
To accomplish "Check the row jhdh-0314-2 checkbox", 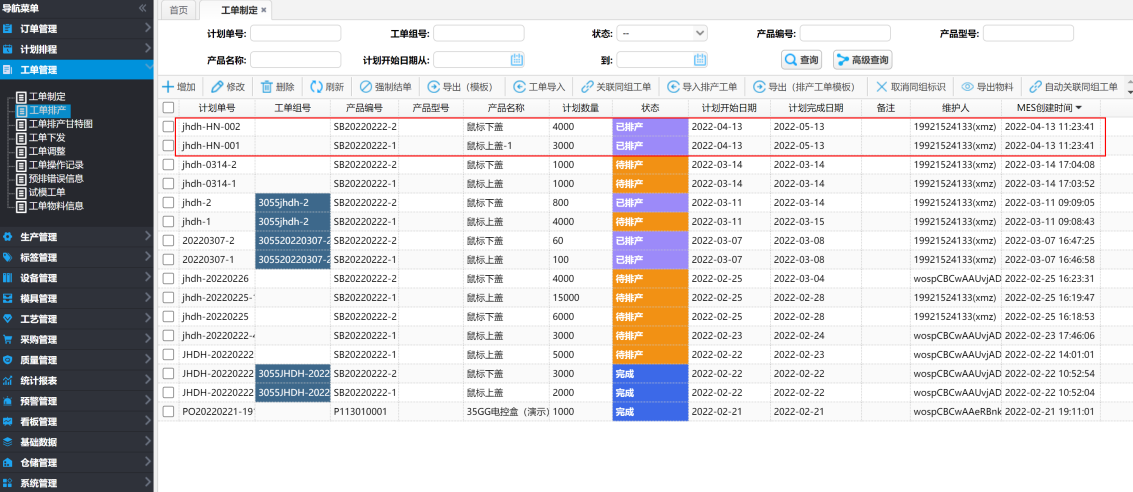I will [168, 164].
